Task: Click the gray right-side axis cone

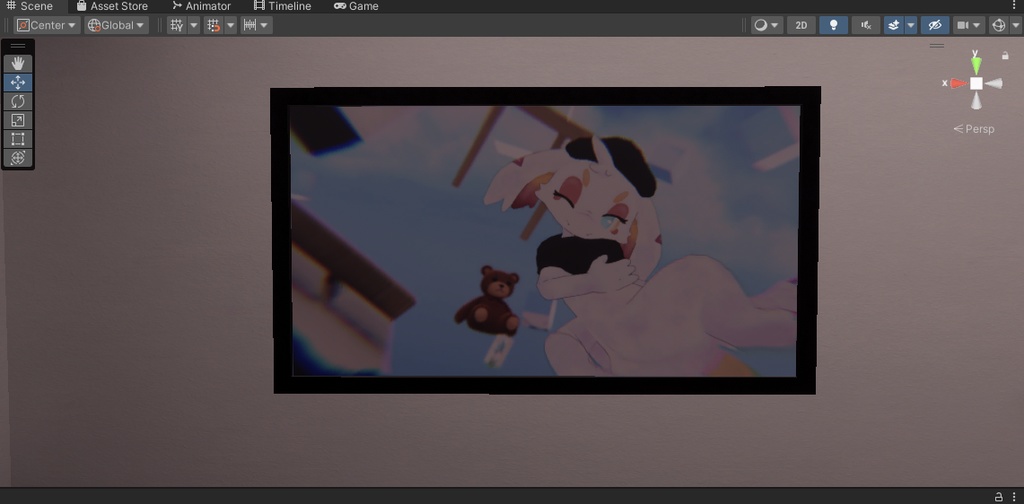Action: (x=993, y=83)
